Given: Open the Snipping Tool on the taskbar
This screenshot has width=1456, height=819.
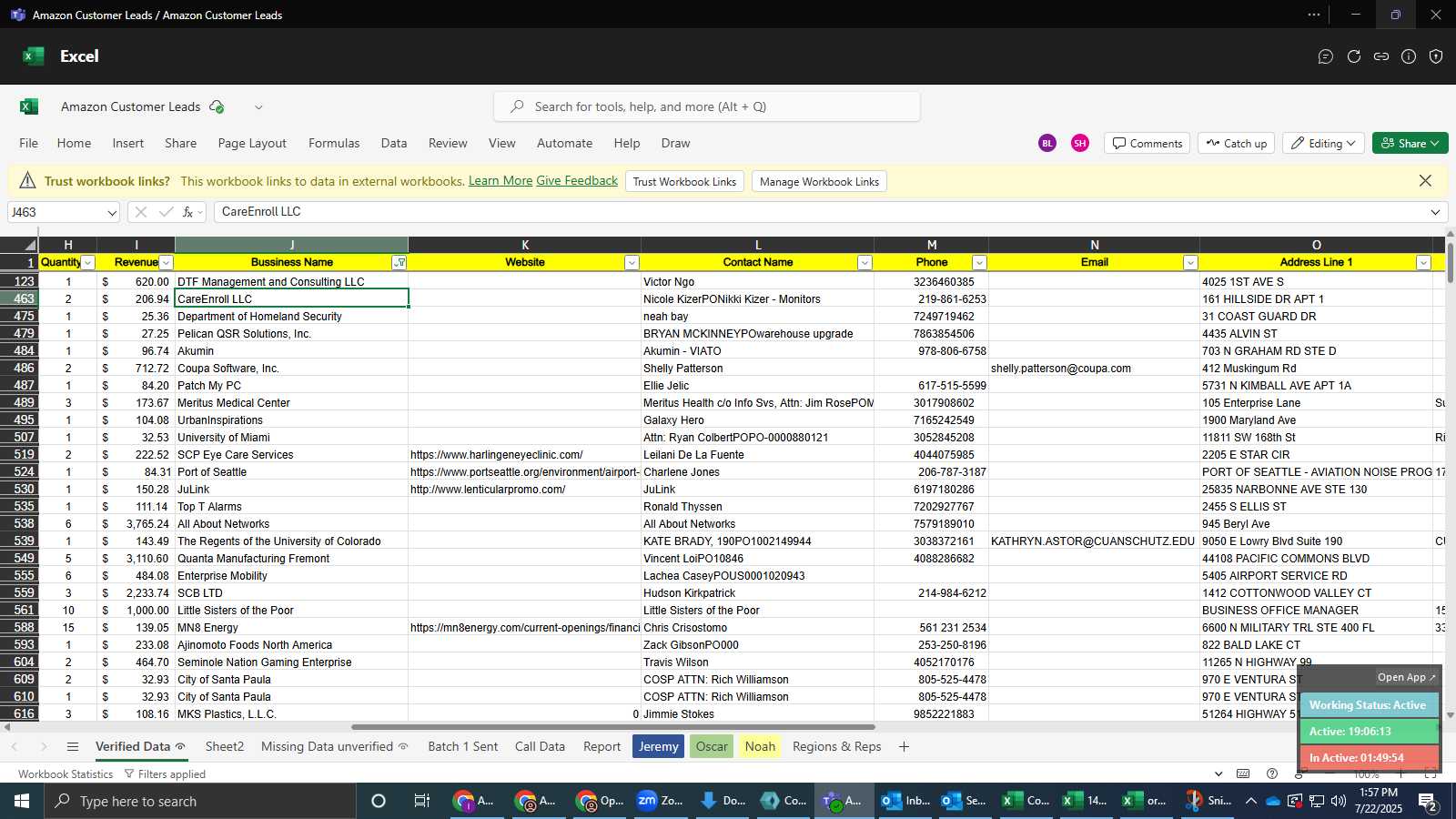Looking at the screenshot, I should (1208, 801).
